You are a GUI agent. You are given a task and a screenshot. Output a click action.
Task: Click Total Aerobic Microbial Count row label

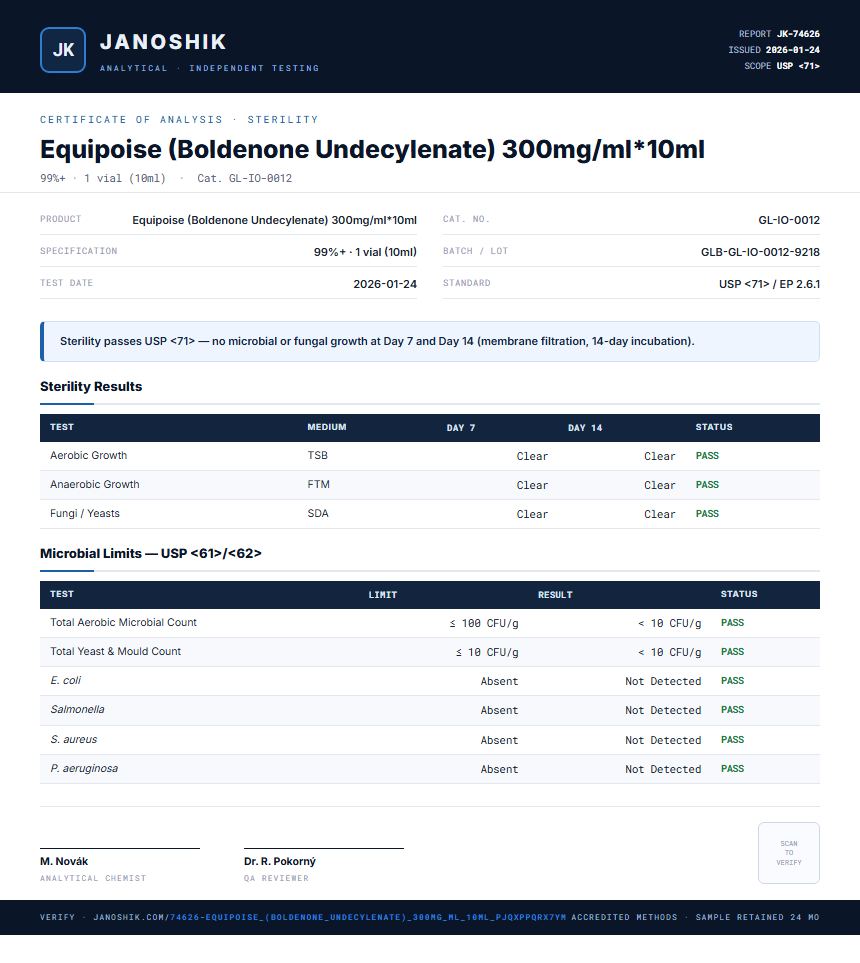pyautogui.click(x=123, y=622)
